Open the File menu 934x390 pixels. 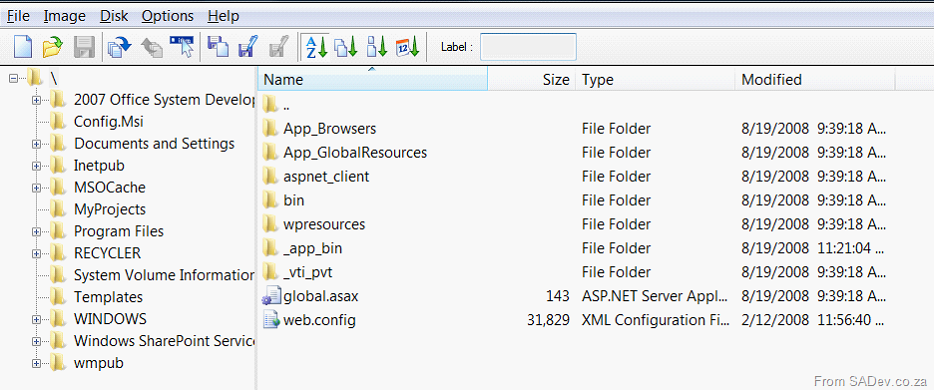click(18, 16)
